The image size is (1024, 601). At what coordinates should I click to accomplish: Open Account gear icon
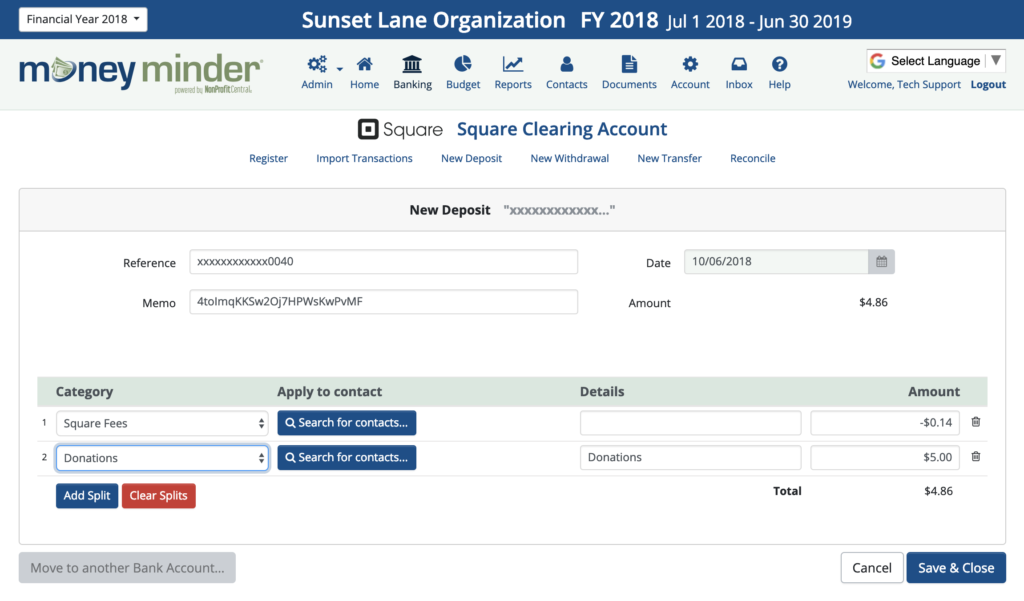(x=690, y=64)
